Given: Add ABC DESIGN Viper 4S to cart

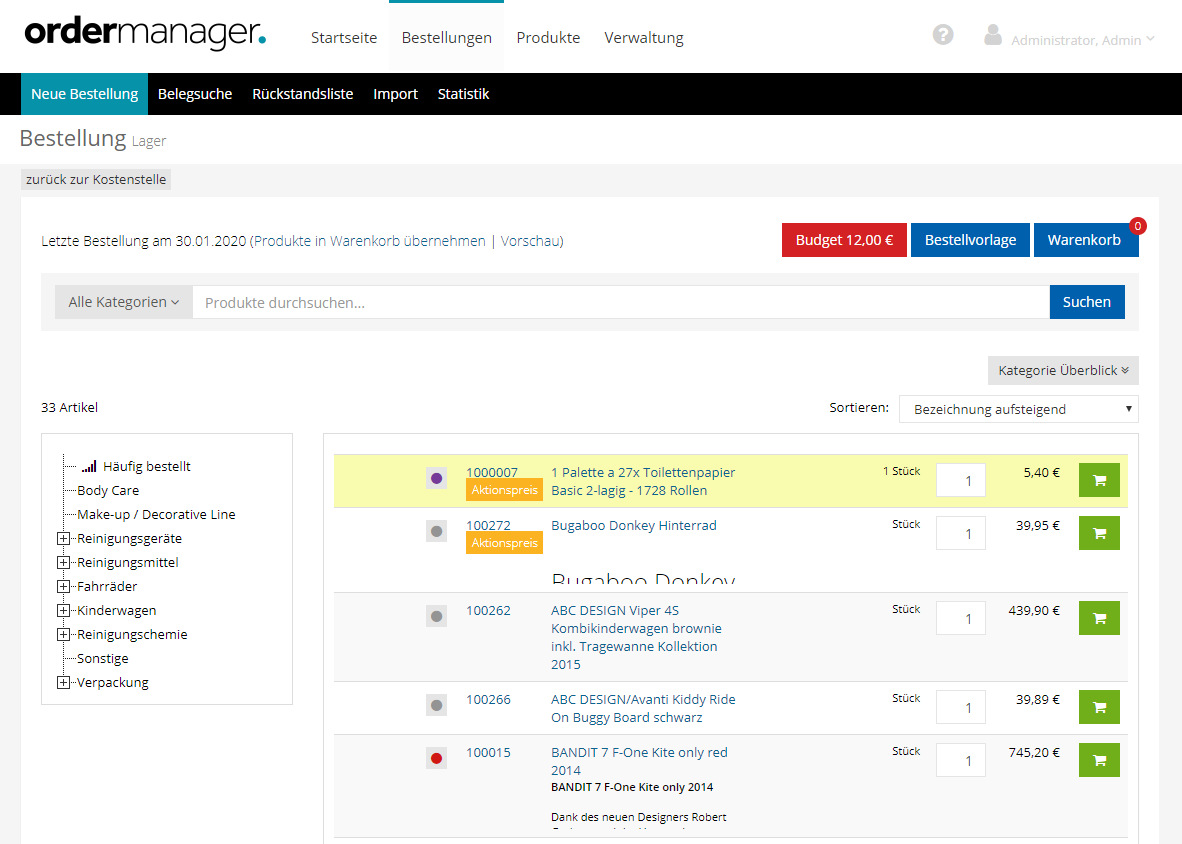Looking at the screenshot, I should tap(1099, 618).
